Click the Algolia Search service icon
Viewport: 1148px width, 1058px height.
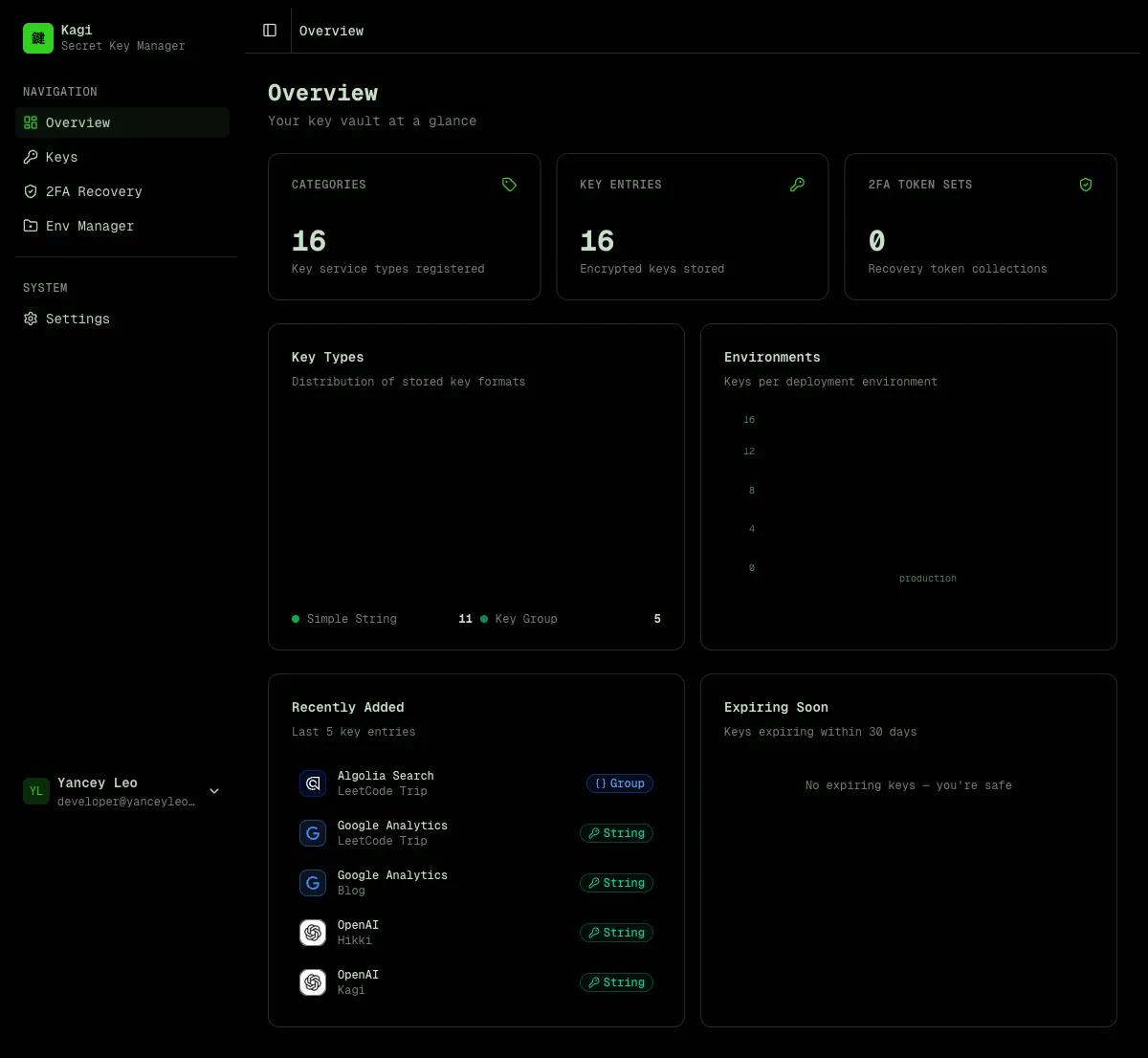tap(313, 783)
